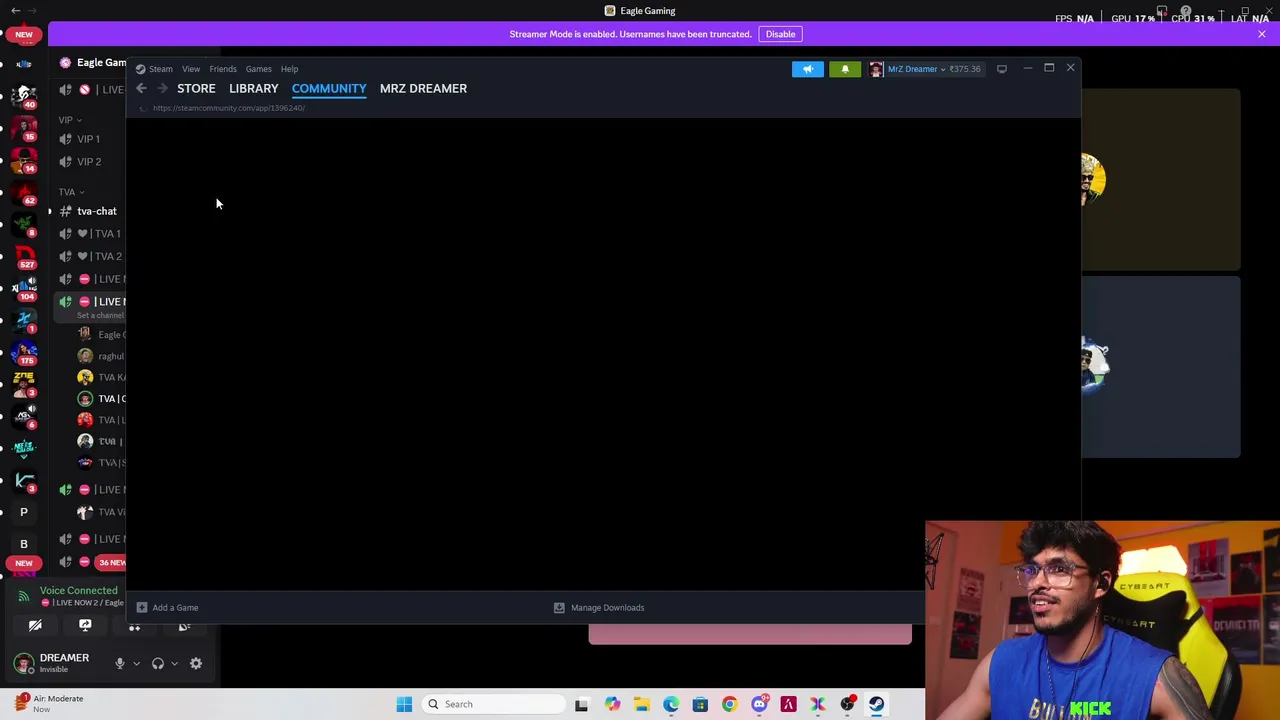Open Manage Downloads in Steam
This screenshot has height=720, width=1280.
tap(599, 607)
